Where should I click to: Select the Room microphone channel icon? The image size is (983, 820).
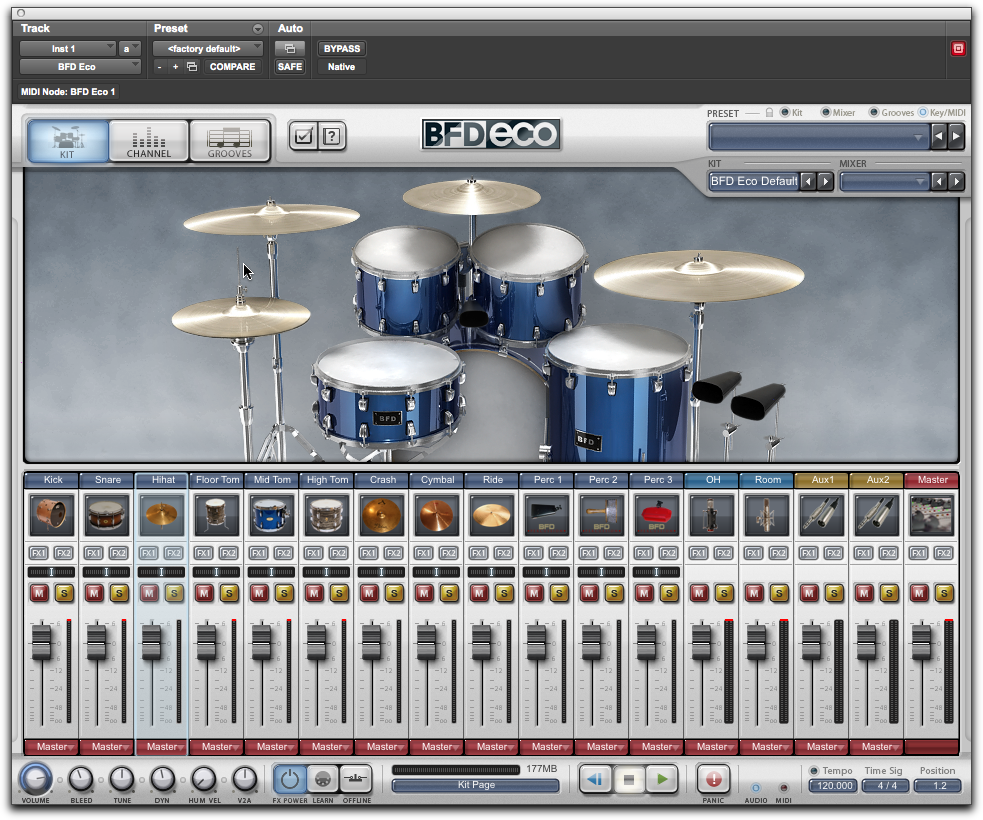pos(767,515)
